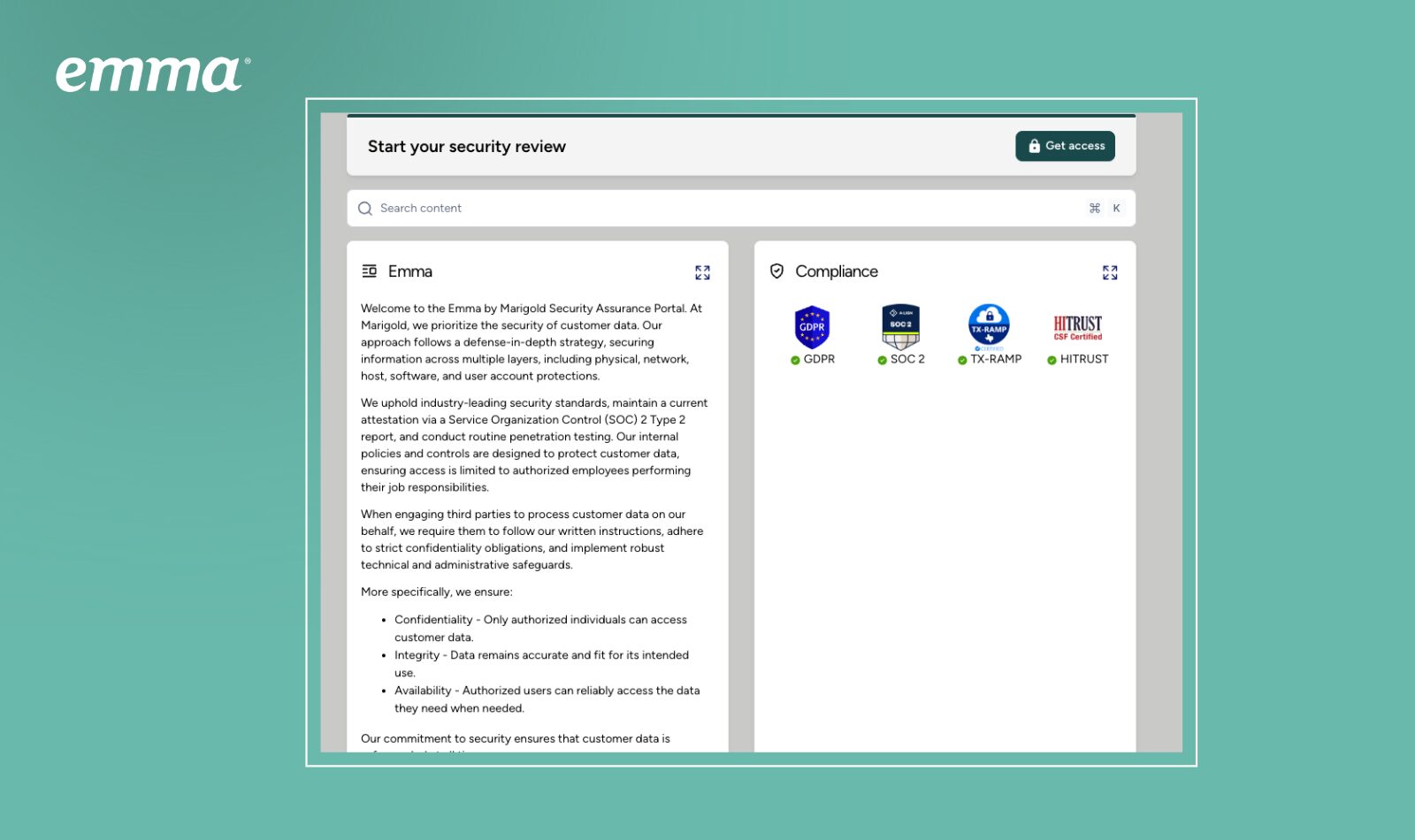Click the search magnifier icon
The image size is (1415, 840).
click(x=365, y=209)
